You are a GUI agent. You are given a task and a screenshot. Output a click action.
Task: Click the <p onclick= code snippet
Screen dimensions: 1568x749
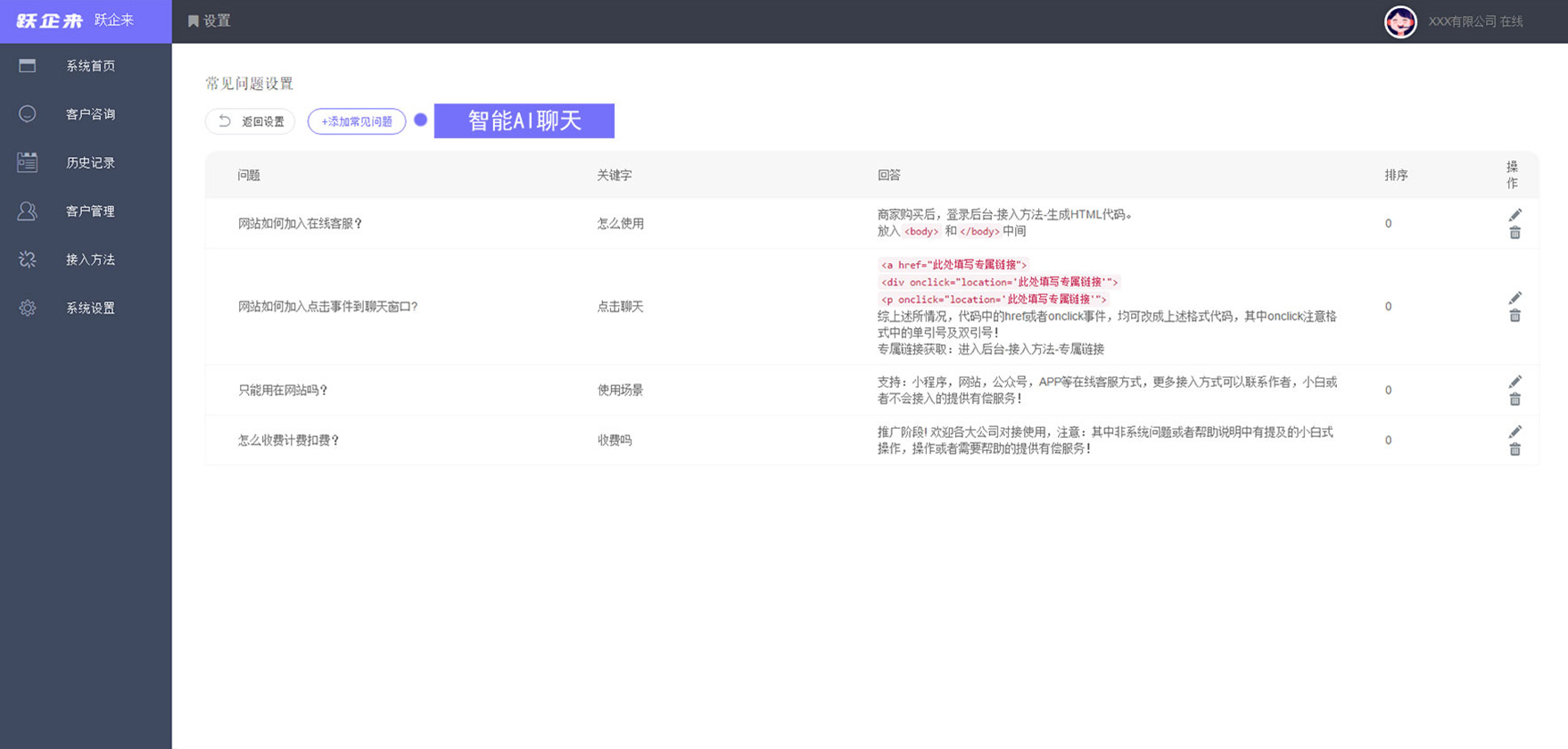(994, 299)
